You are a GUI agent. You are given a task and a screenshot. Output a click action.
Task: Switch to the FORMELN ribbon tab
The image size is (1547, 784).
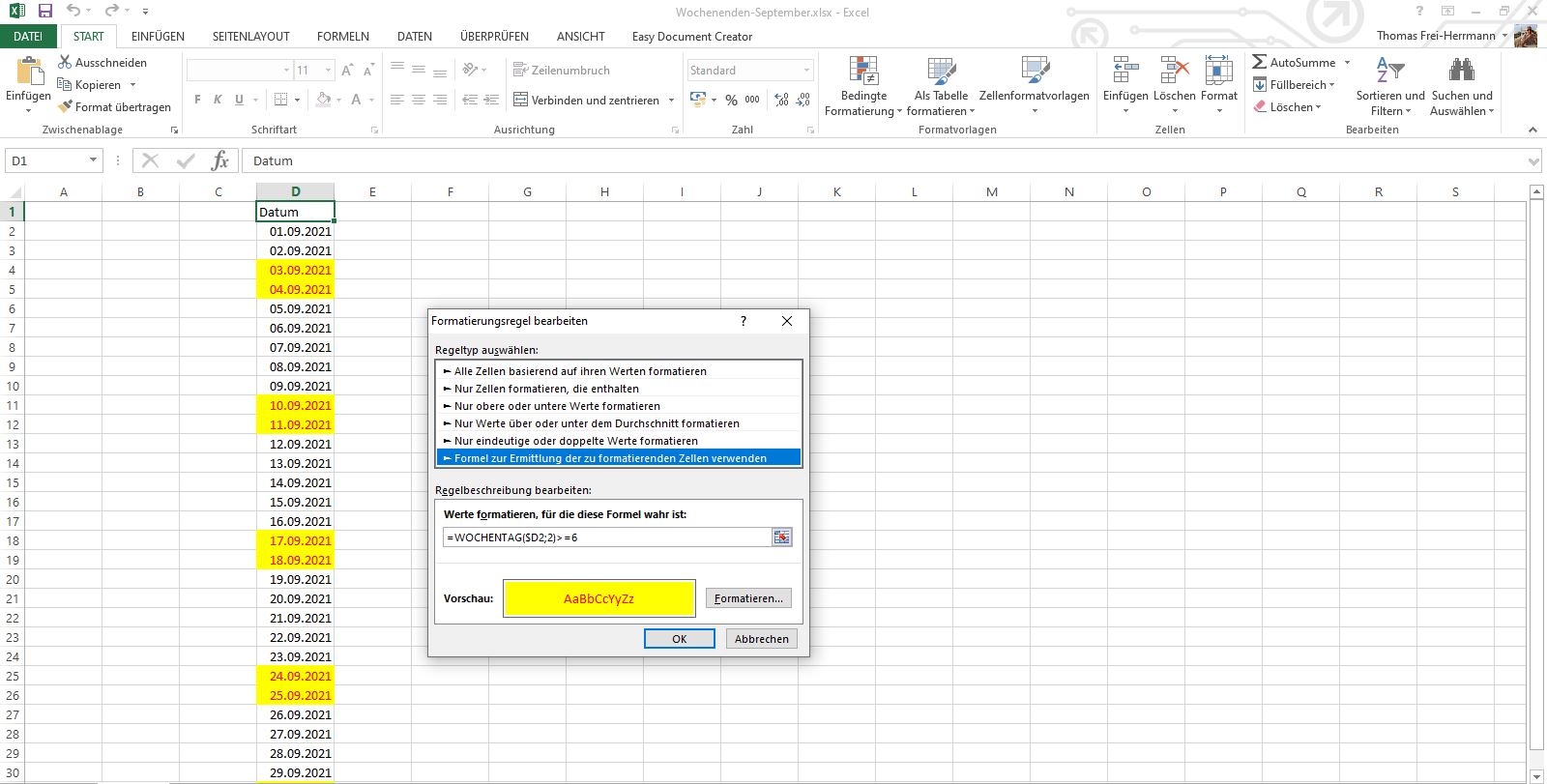click(342, 36)
